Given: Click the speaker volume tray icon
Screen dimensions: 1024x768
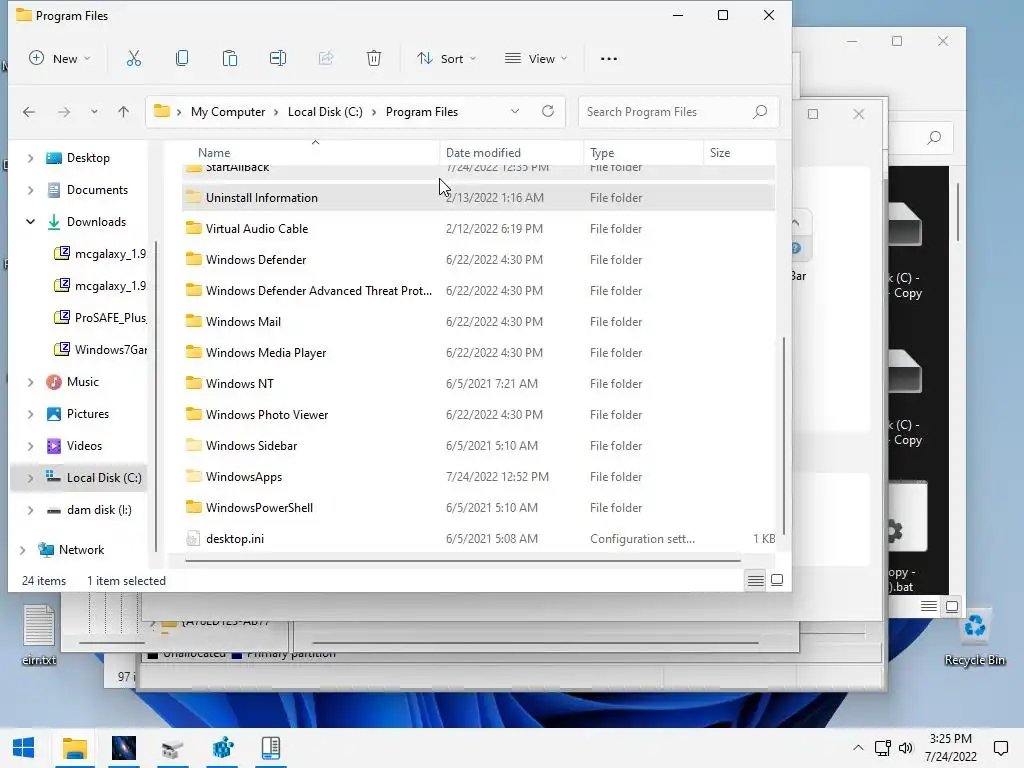Looking at the screenshot, I should (x=905, y=748).
